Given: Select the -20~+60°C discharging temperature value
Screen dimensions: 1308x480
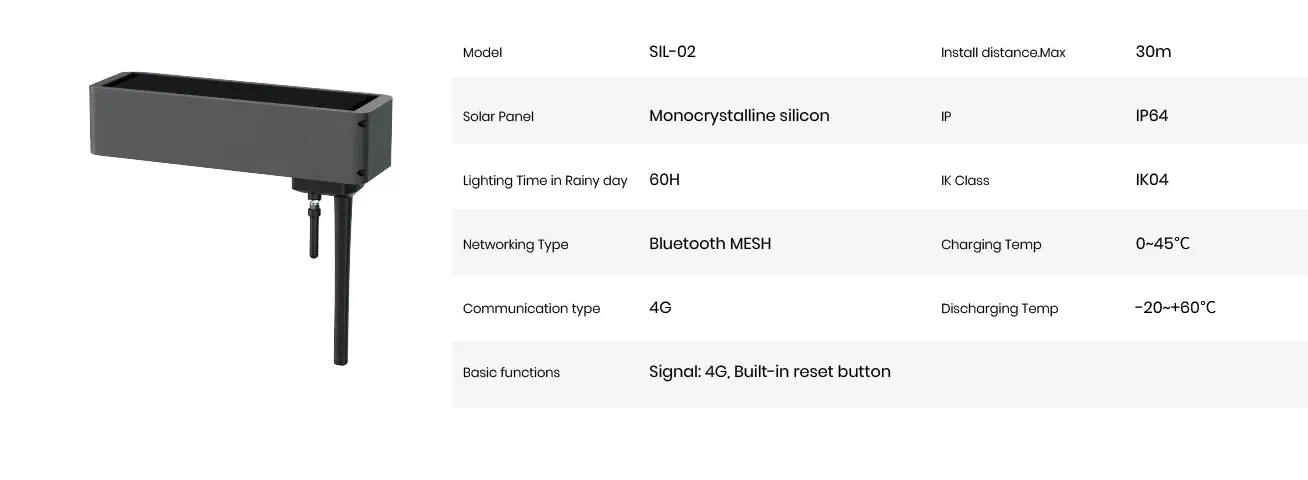Looking at the screenshot, I should tap(1175, 308).
